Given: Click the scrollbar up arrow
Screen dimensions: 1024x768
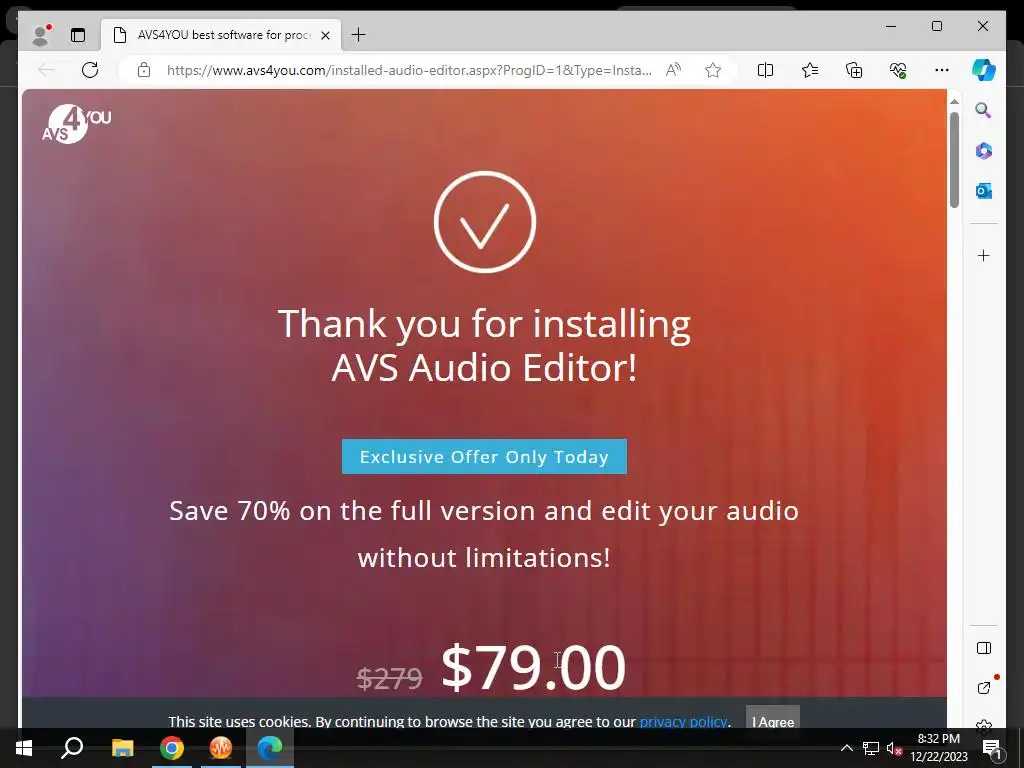Looking at the screenshot, I should tap(954, 102).
